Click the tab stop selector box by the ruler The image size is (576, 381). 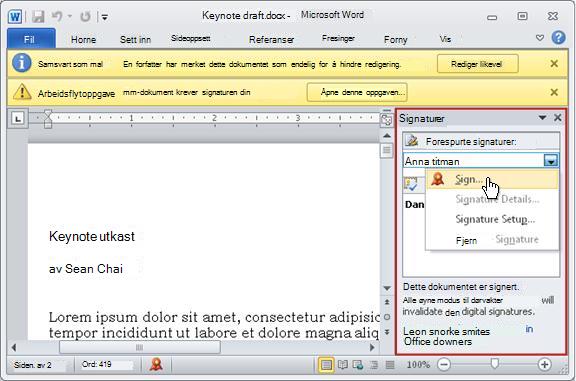18,118
